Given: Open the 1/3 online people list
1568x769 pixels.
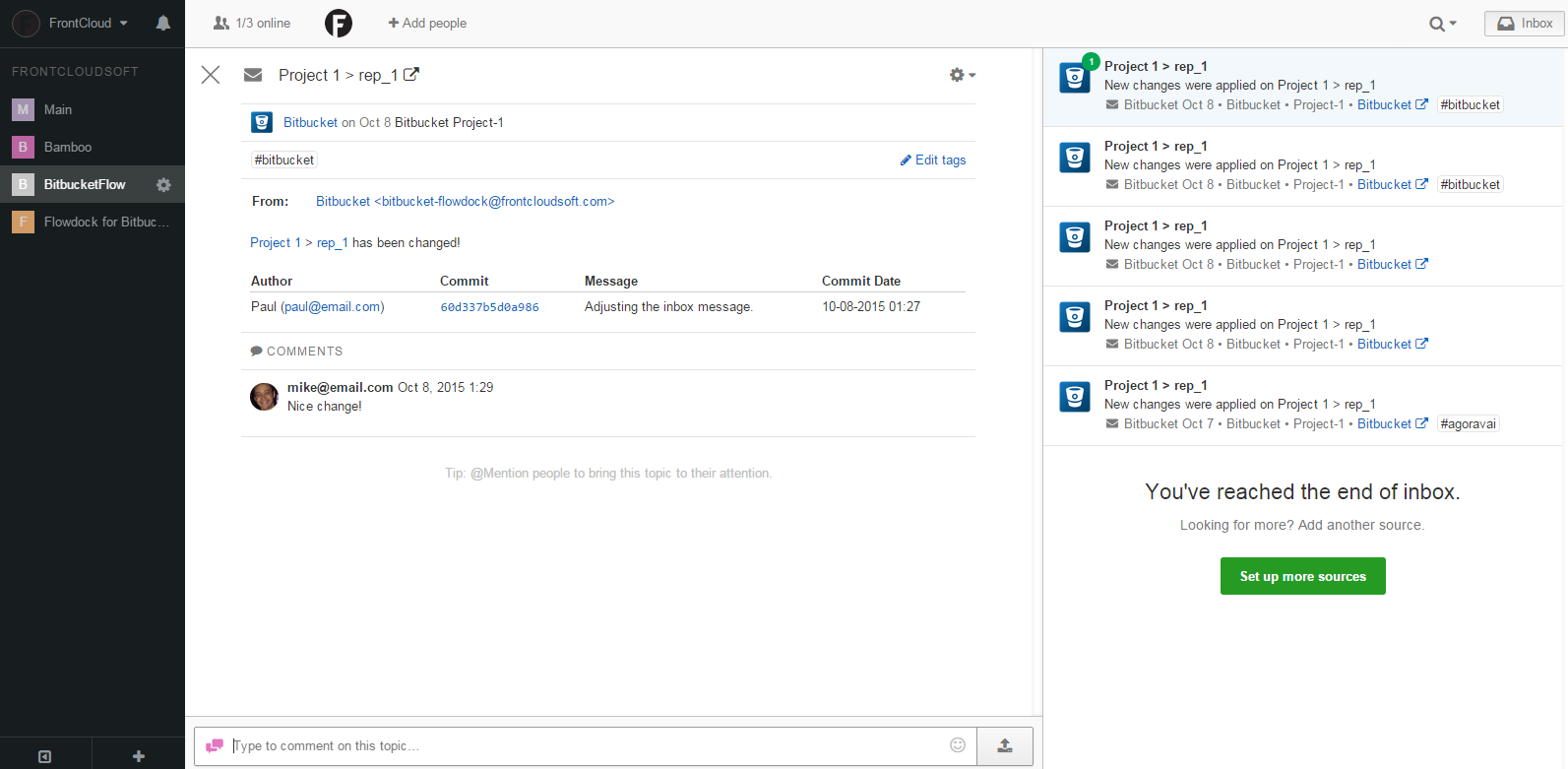Looking at the screenshot, I should click(252, 23).
